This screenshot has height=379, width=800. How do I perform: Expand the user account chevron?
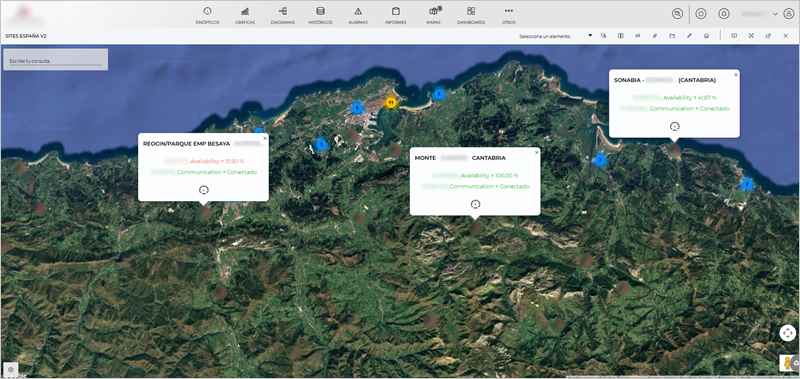(776, 14)
